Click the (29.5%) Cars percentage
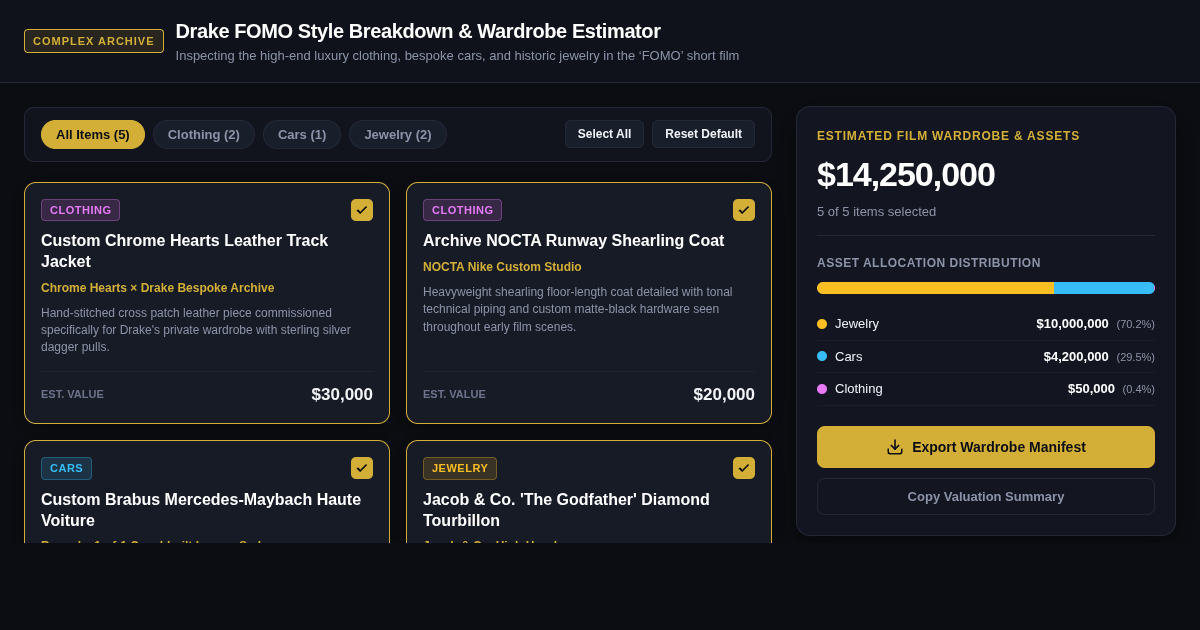The image size is (1200, 630). click(1136, 357)
